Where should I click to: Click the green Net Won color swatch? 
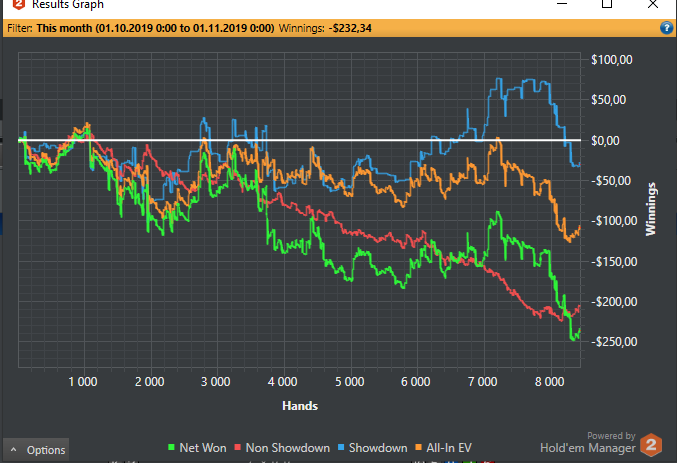point(171,447)
